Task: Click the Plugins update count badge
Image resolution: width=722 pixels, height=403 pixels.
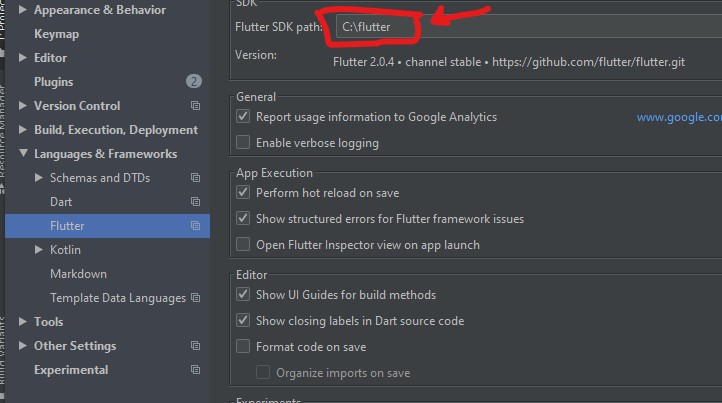Action: (x=194, y=82)
